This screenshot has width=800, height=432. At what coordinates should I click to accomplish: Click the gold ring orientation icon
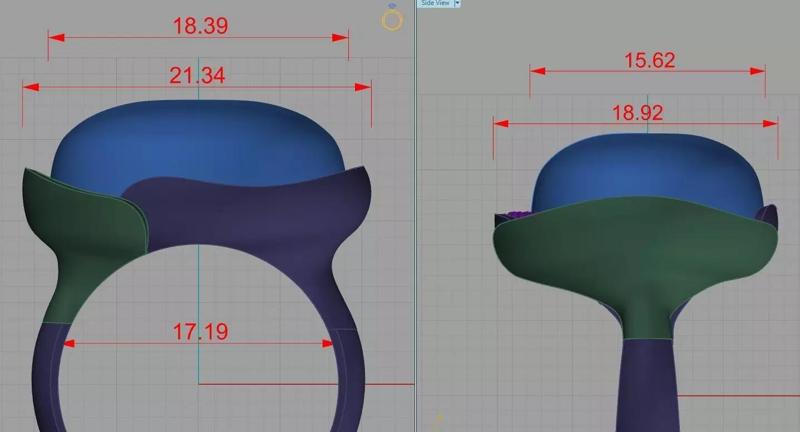click(392, 17)
